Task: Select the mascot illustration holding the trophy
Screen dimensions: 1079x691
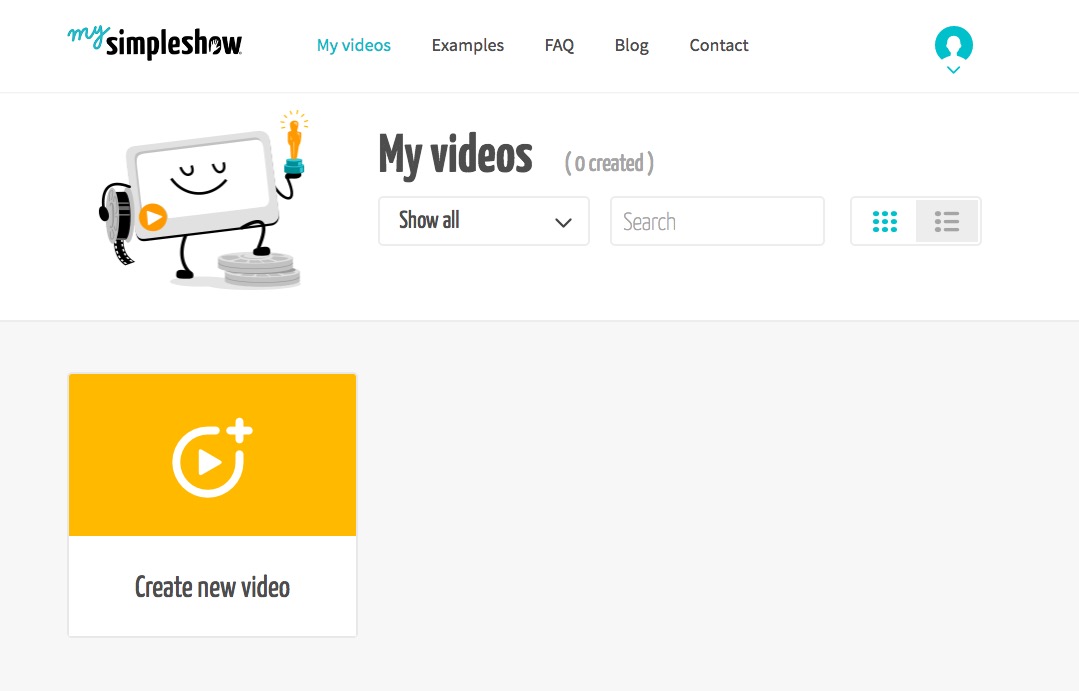Action: (200, 200)
